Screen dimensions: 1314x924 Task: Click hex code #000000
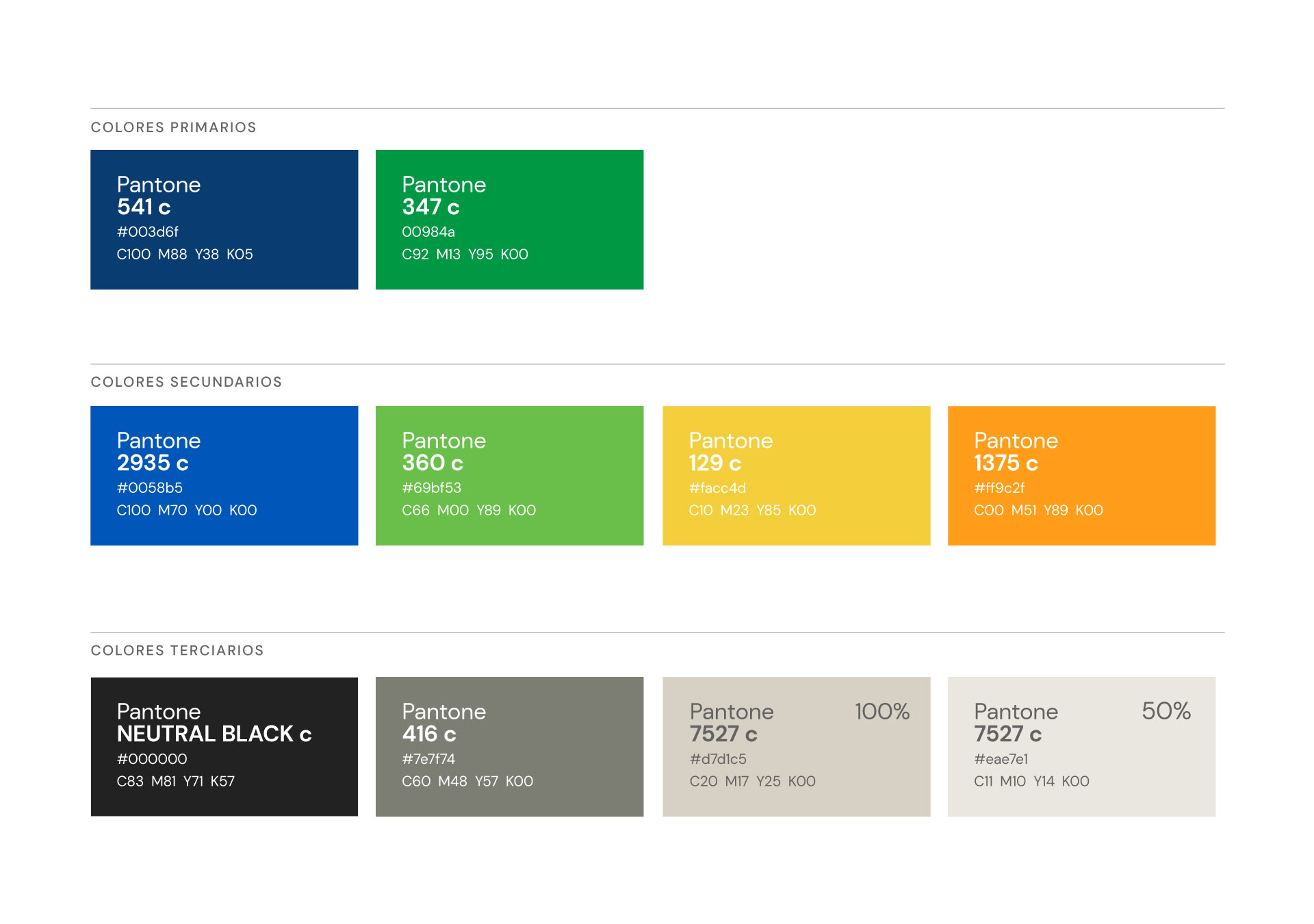[152, 759]
